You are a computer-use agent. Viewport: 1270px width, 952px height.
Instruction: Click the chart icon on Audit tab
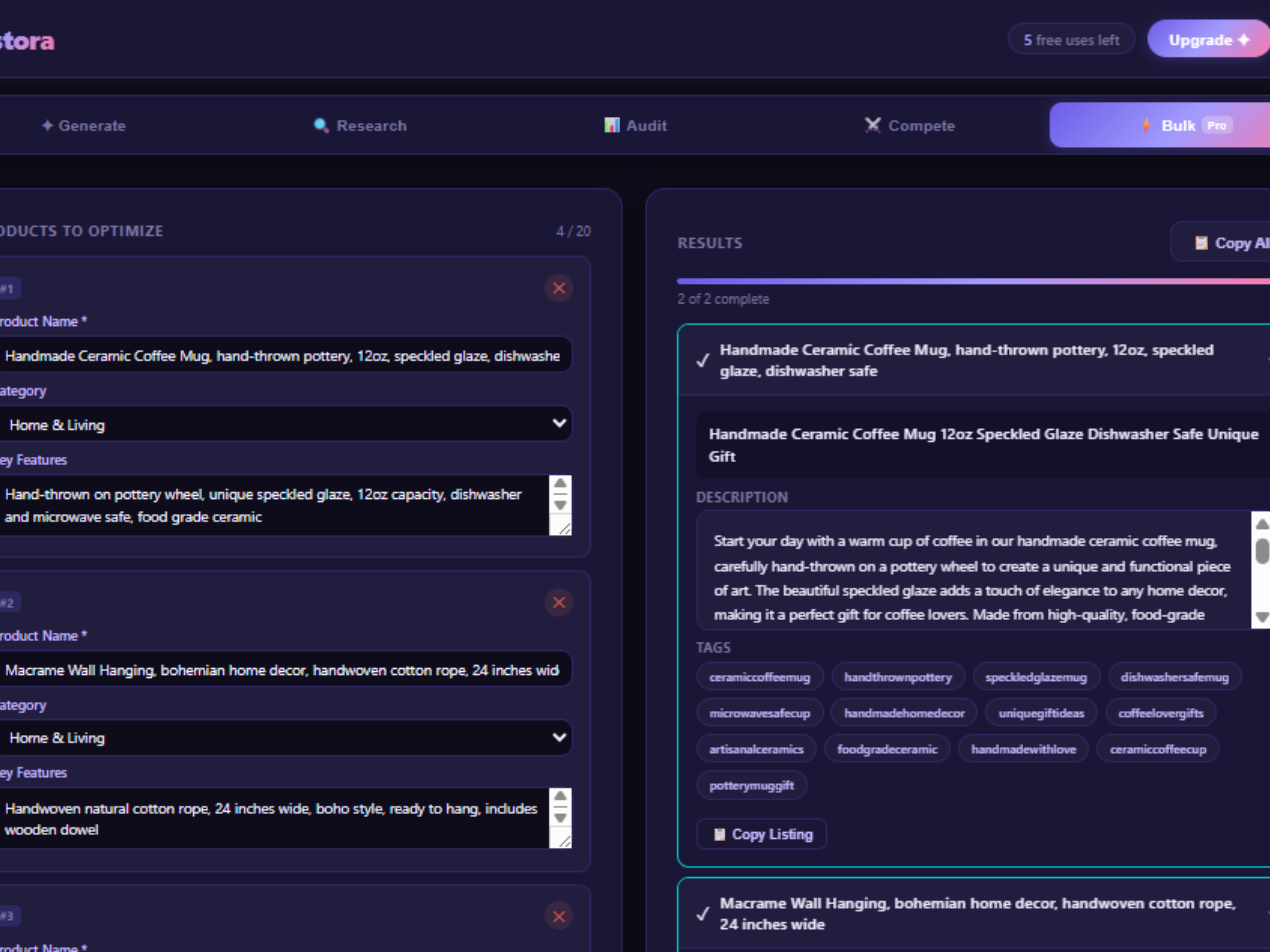coord(612,125)
